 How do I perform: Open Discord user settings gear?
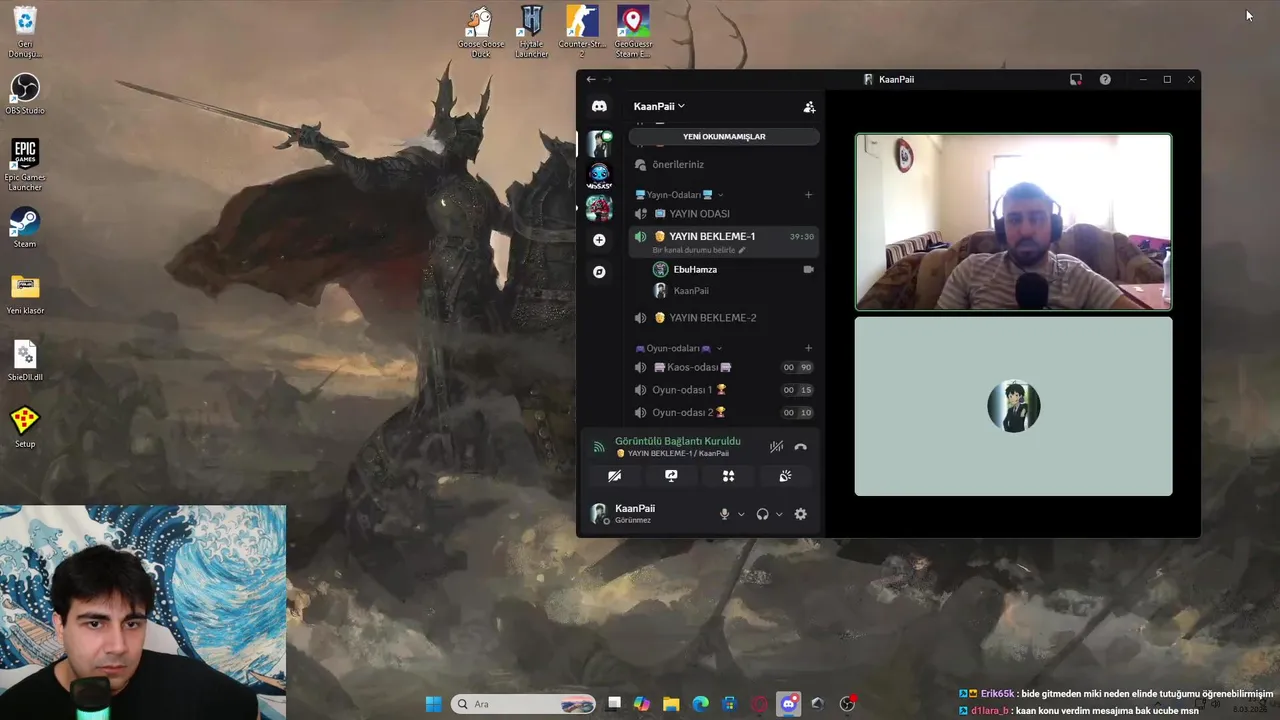(800, 514)
